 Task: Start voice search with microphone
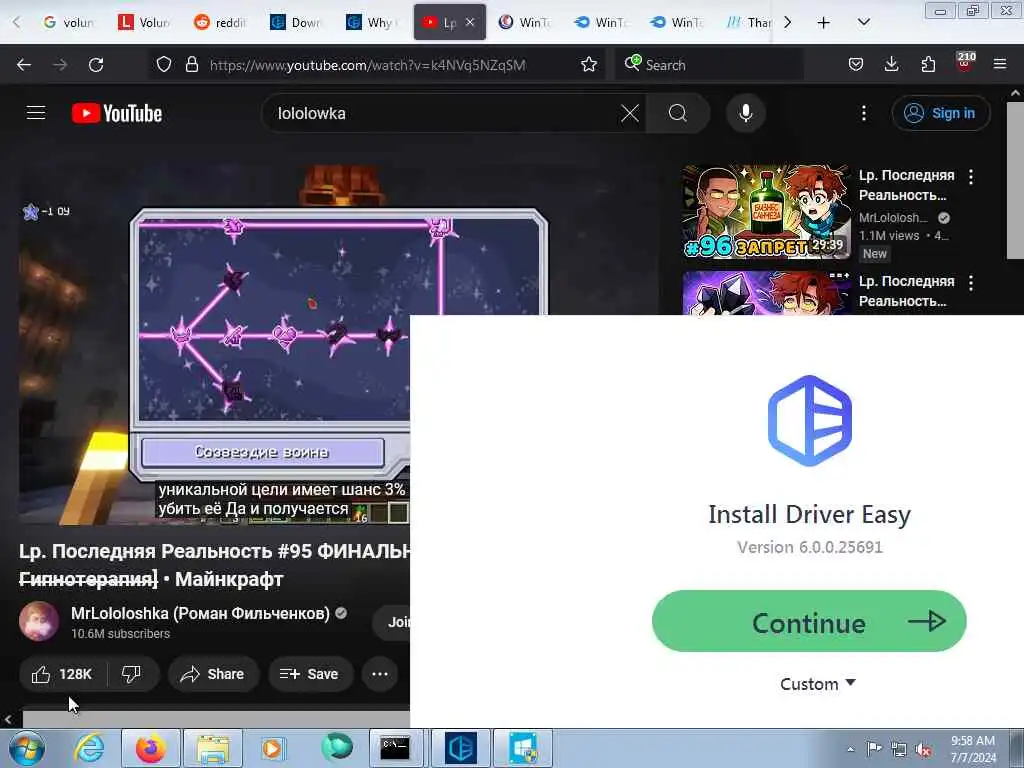point(746,114)
